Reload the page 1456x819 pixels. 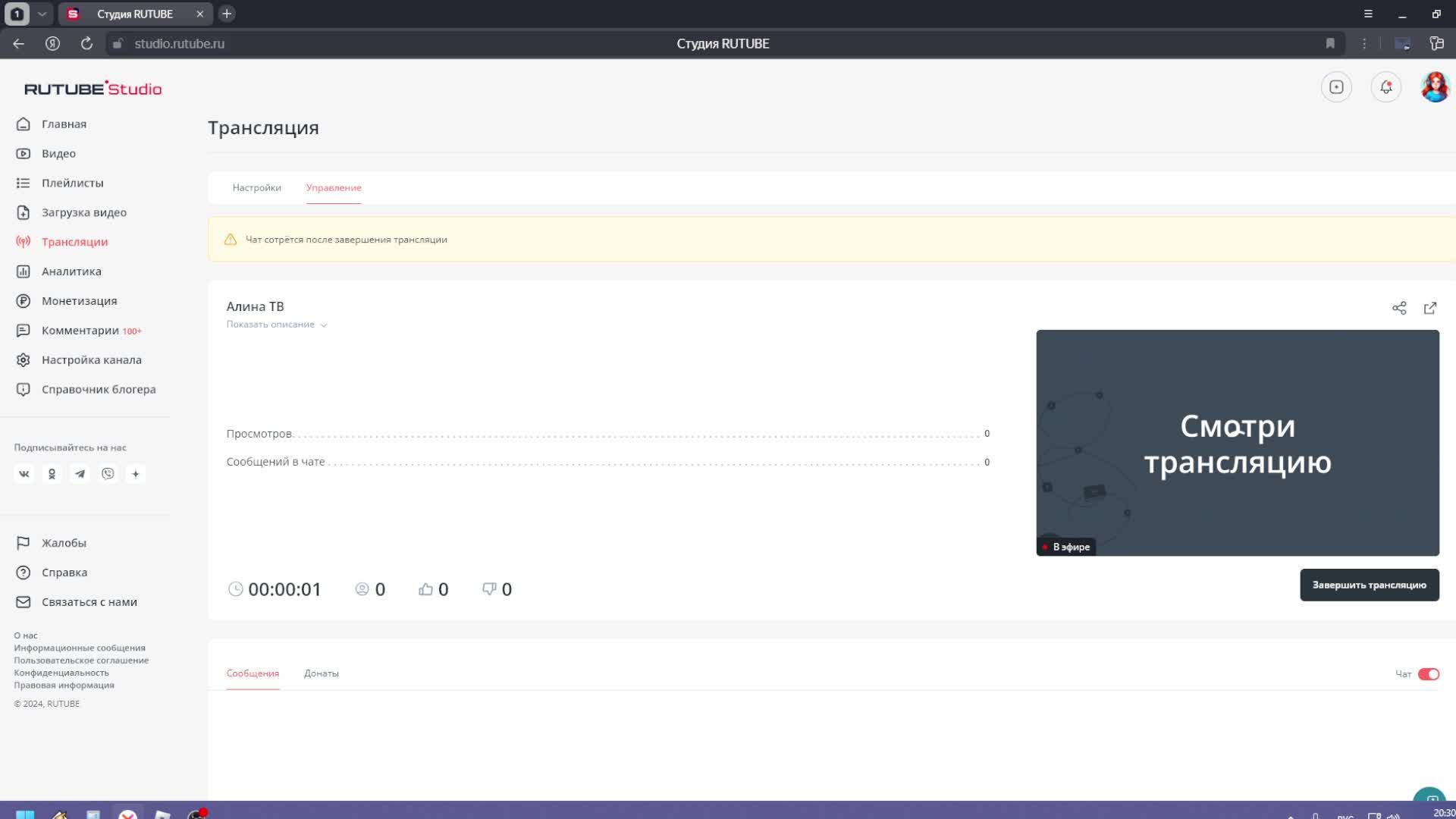pyautogui.click(x=86, y=44)
